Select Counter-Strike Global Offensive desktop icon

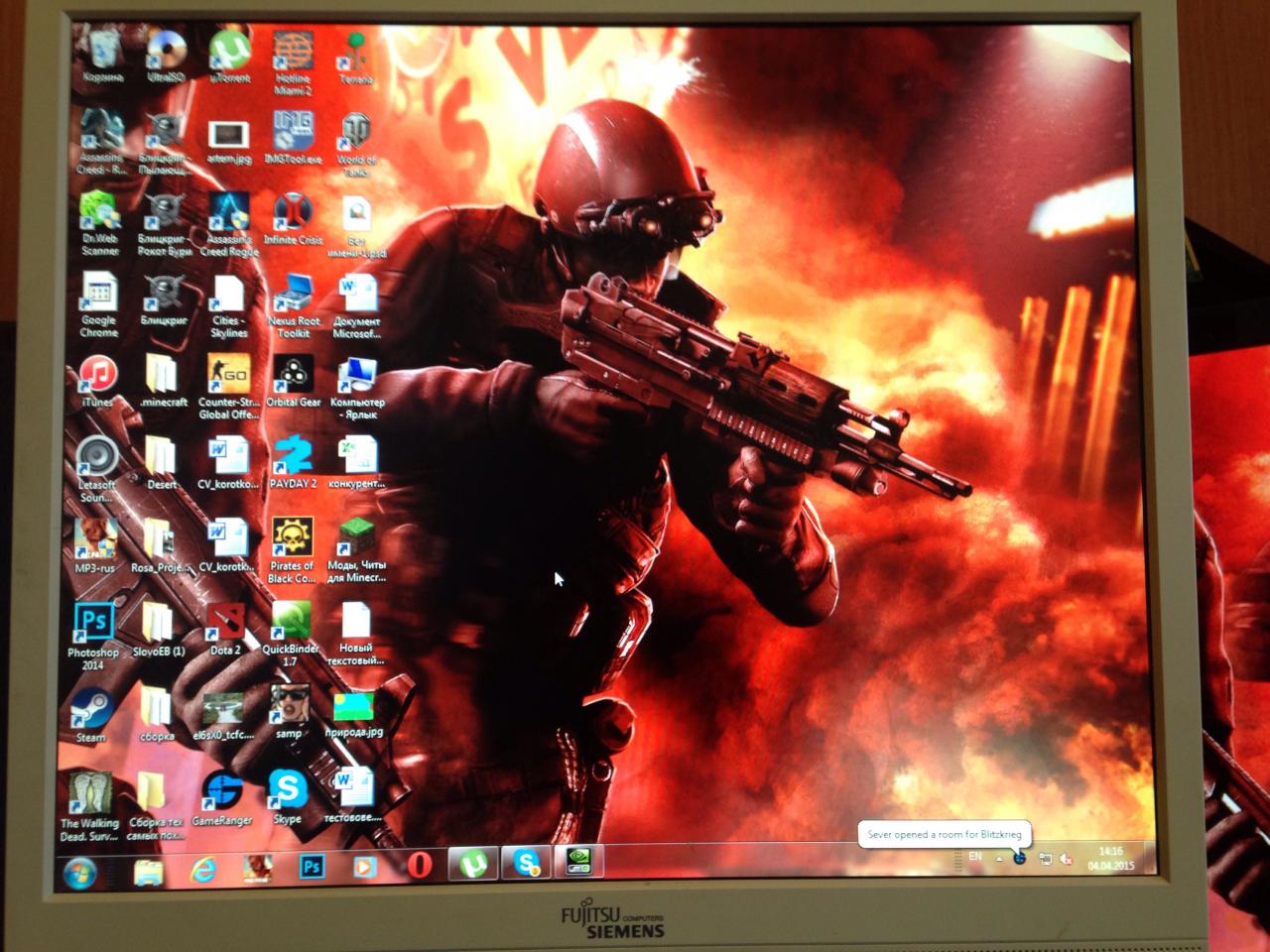pos(228,378)
